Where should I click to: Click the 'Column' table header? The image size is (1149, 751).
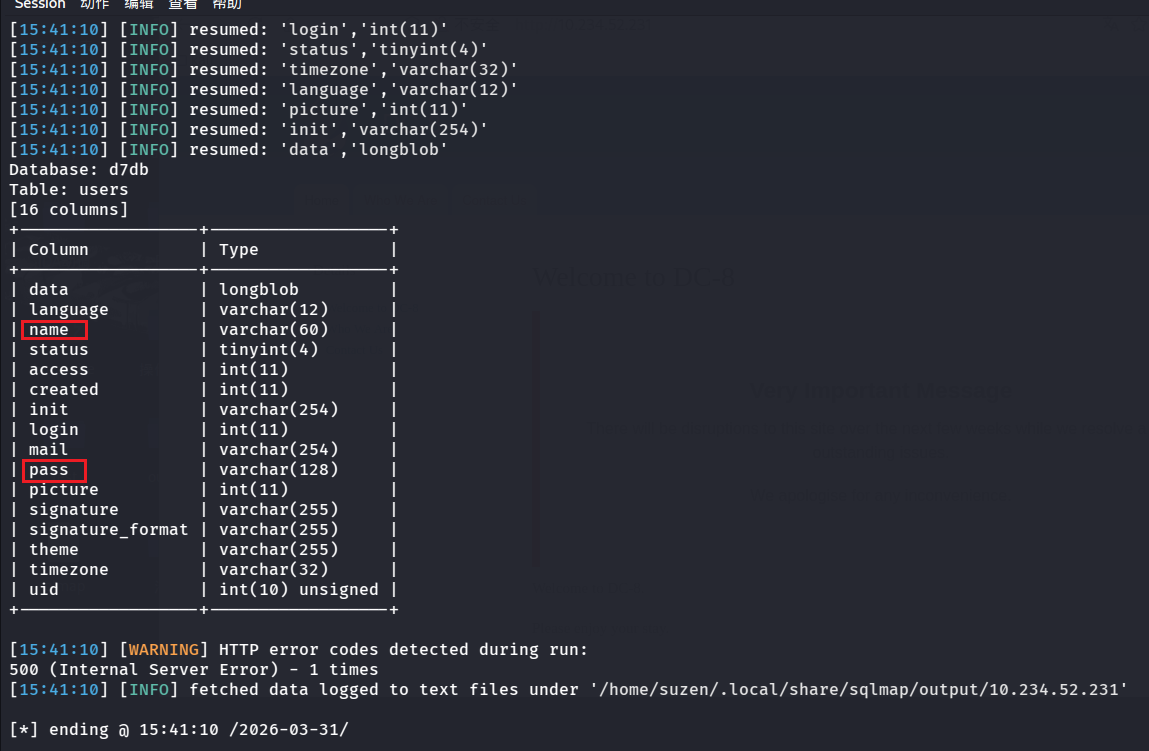click(58, 249)
